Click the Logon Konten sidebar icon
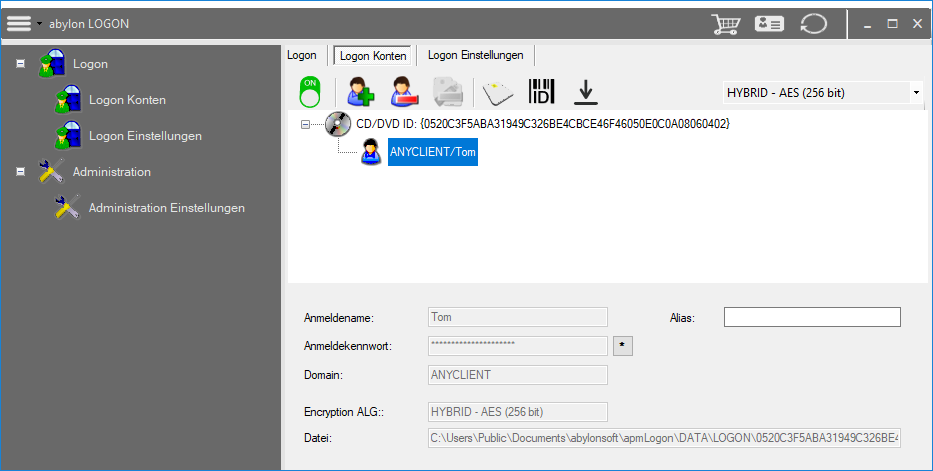Screen dimensions: 933x471 click(68, 99)
